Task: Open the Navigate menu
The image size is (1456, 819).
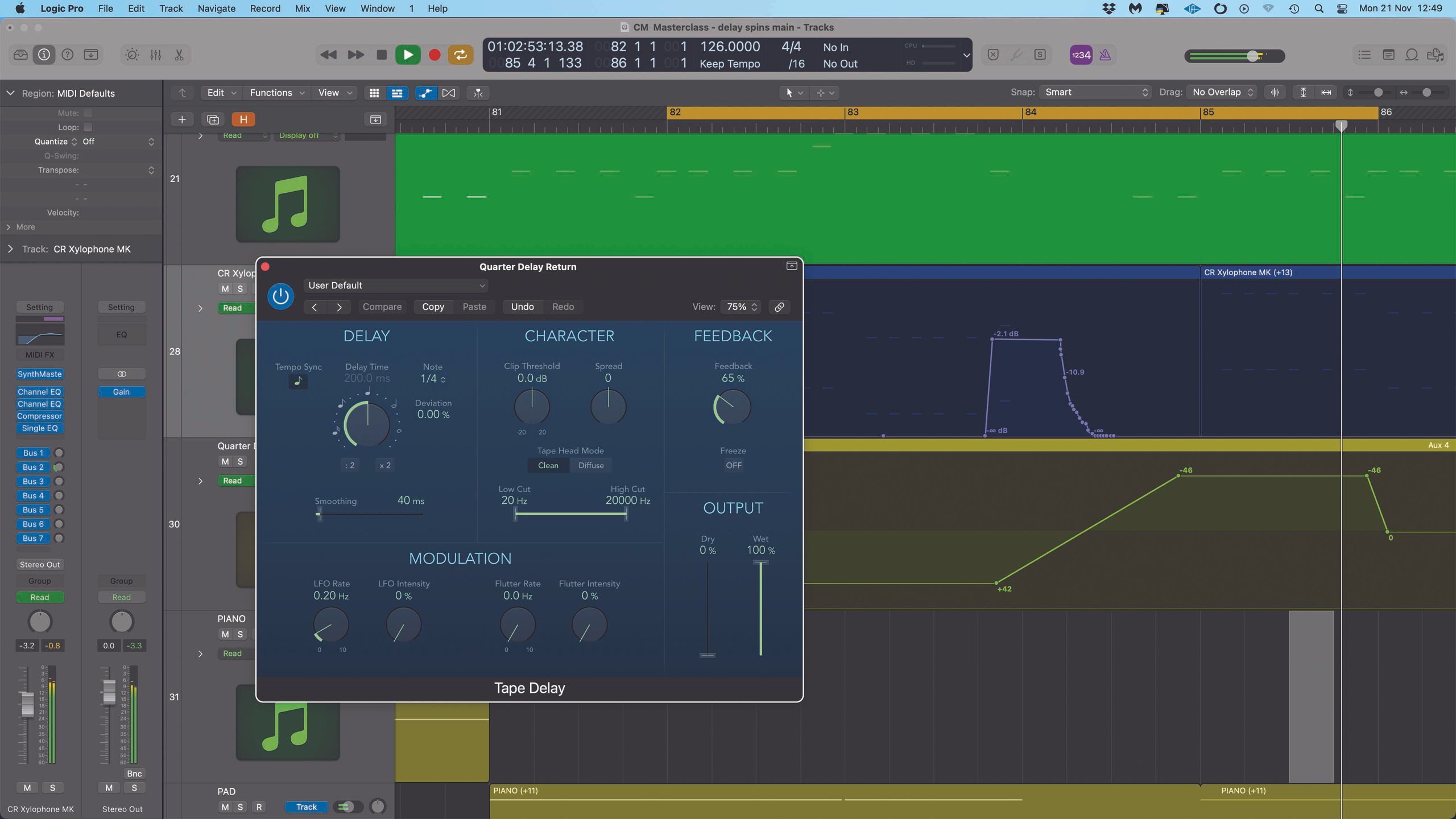Action: (216, 9)
